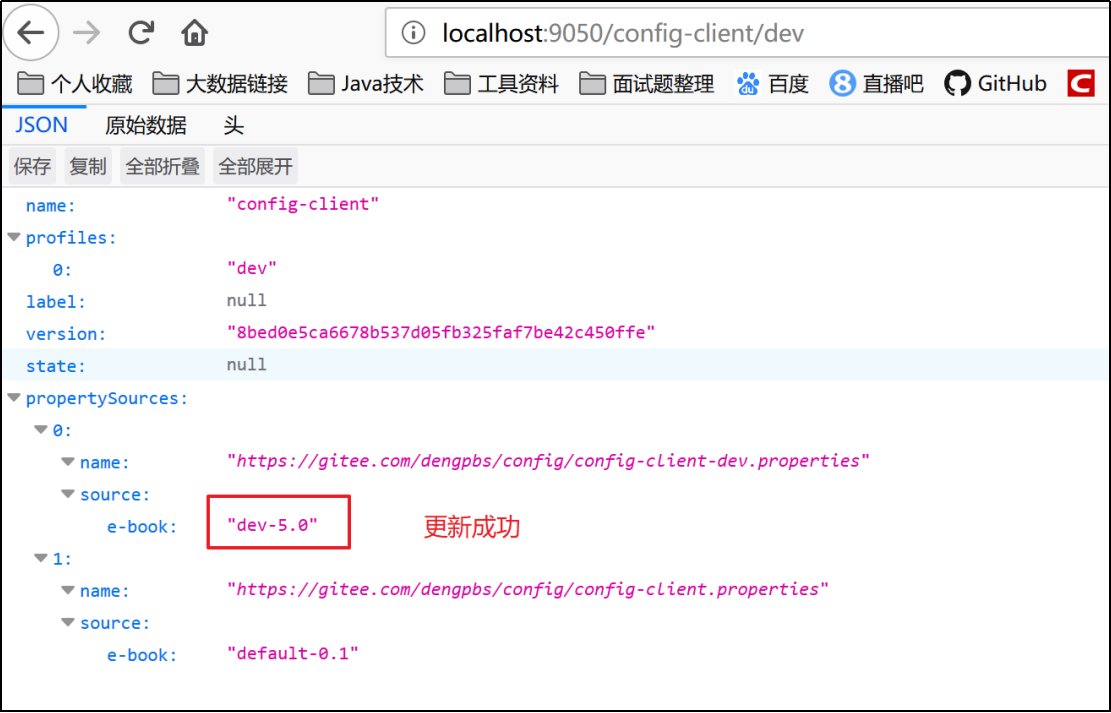Collapse the propertySources node
This screenshot has width=1111, height=713.
click(13, 398)
